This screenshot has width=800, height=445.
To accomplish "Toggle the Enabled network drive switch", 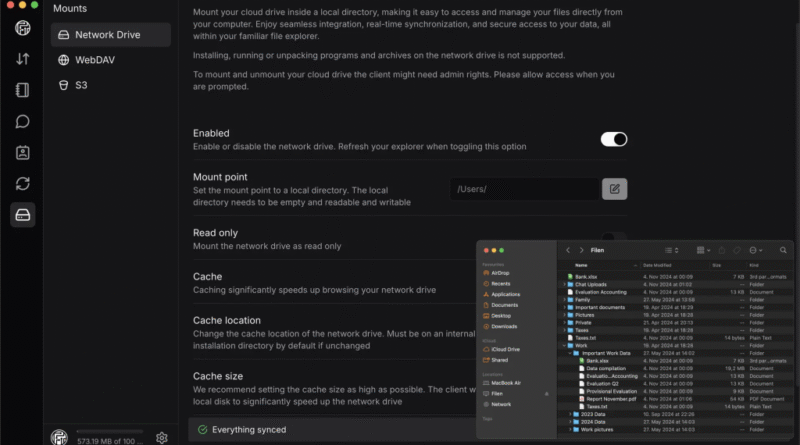I will click(x=614, y=139).
